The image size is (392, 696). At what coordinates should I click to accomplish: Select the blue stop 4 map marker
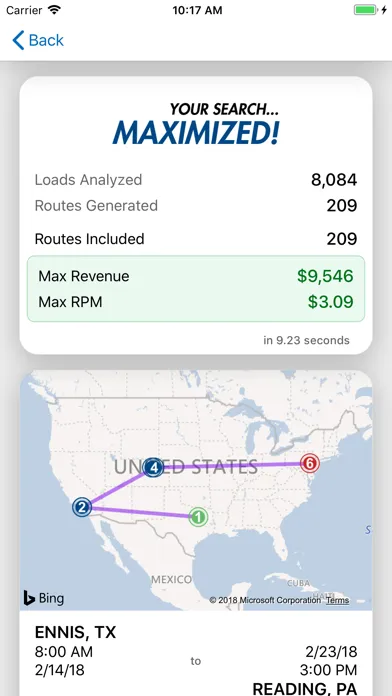154,467
